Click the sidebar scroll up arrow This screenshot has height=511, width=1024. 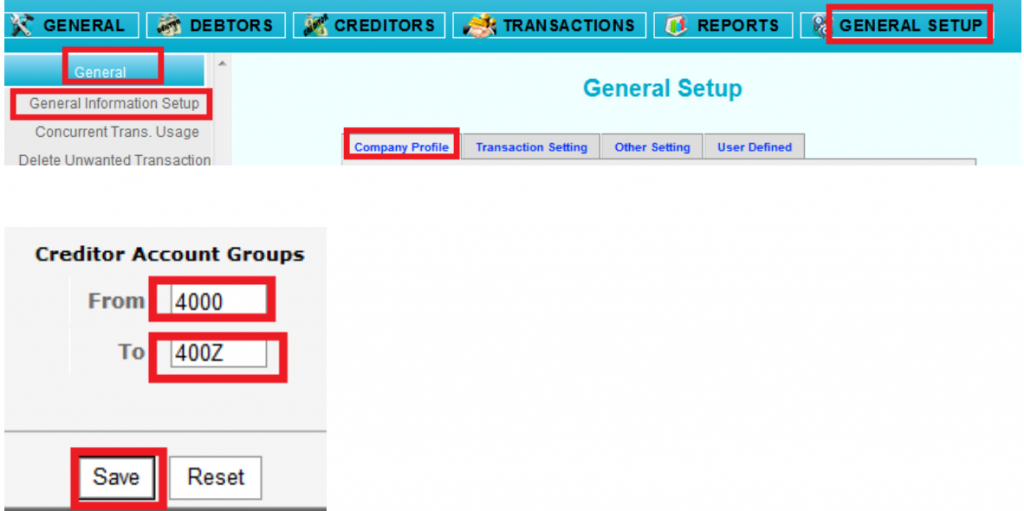tap(222, 64)
